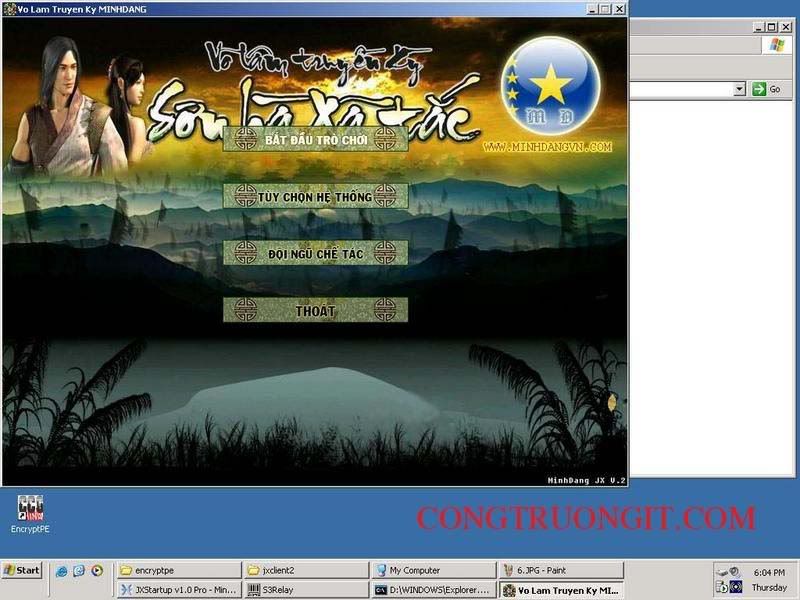Minimize the background explorer window
This screenshot has width=800, height=600.
point(760,27)
